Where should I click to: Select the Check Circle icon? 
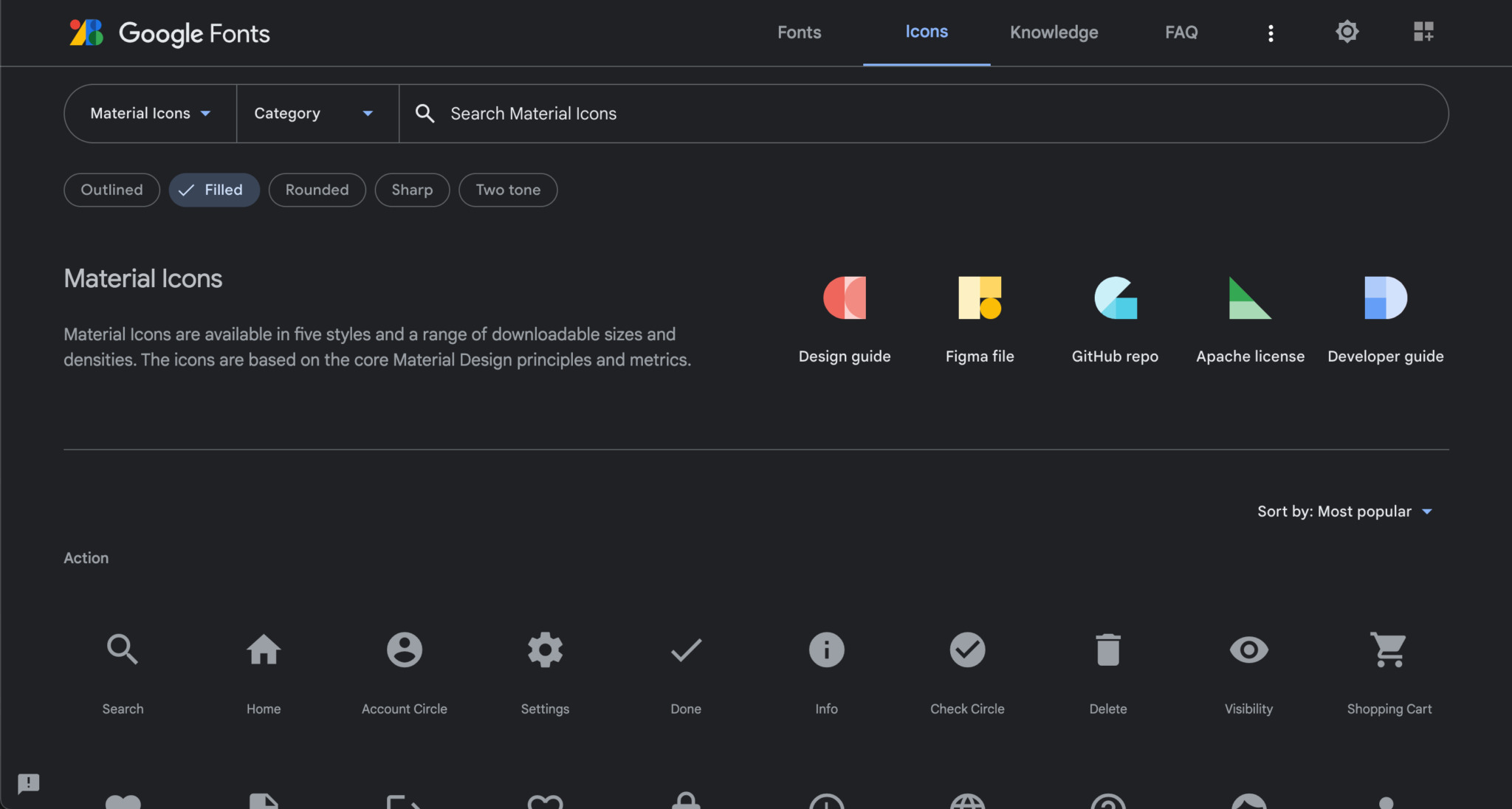[967, 650]
